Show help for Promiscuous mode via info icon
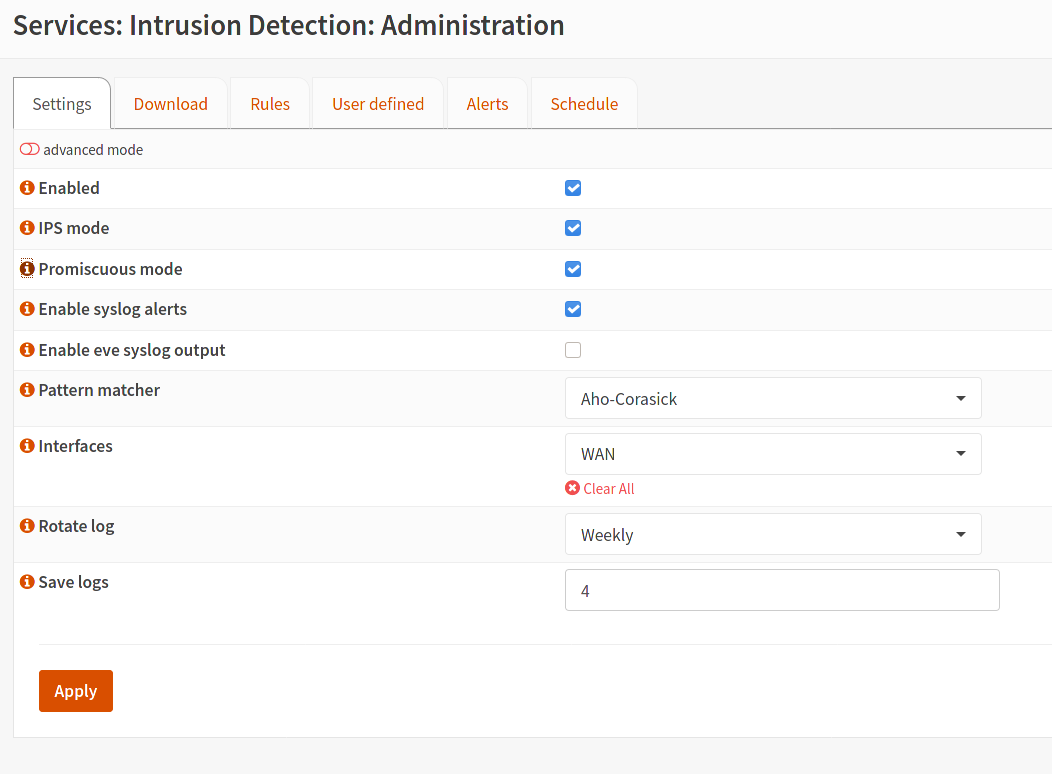Screen dimensions: 1052x774 [27, 269]
